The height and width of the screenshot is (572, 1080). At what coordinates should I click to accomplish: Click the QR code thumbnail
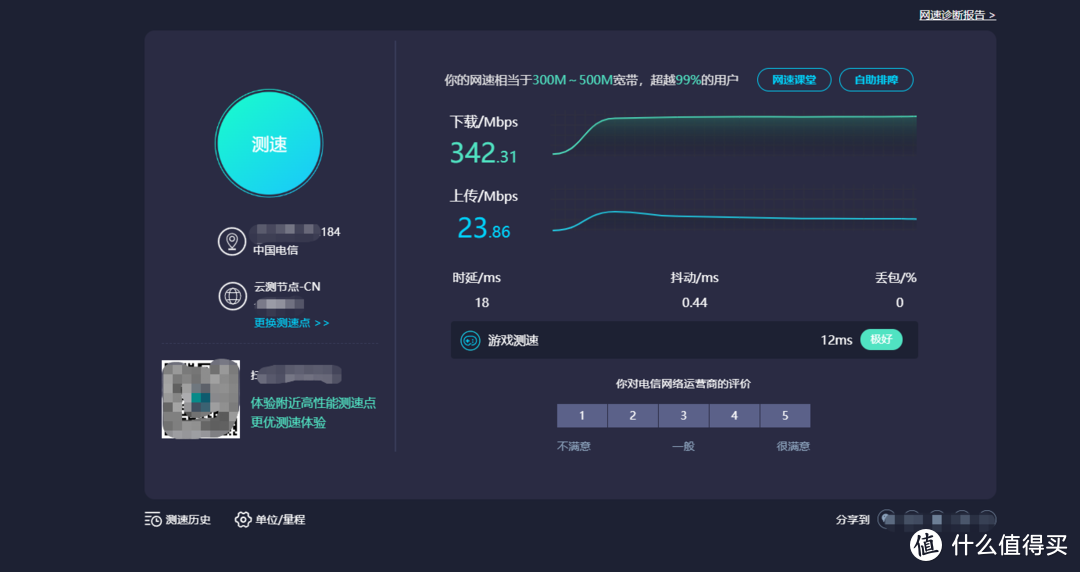200,399
